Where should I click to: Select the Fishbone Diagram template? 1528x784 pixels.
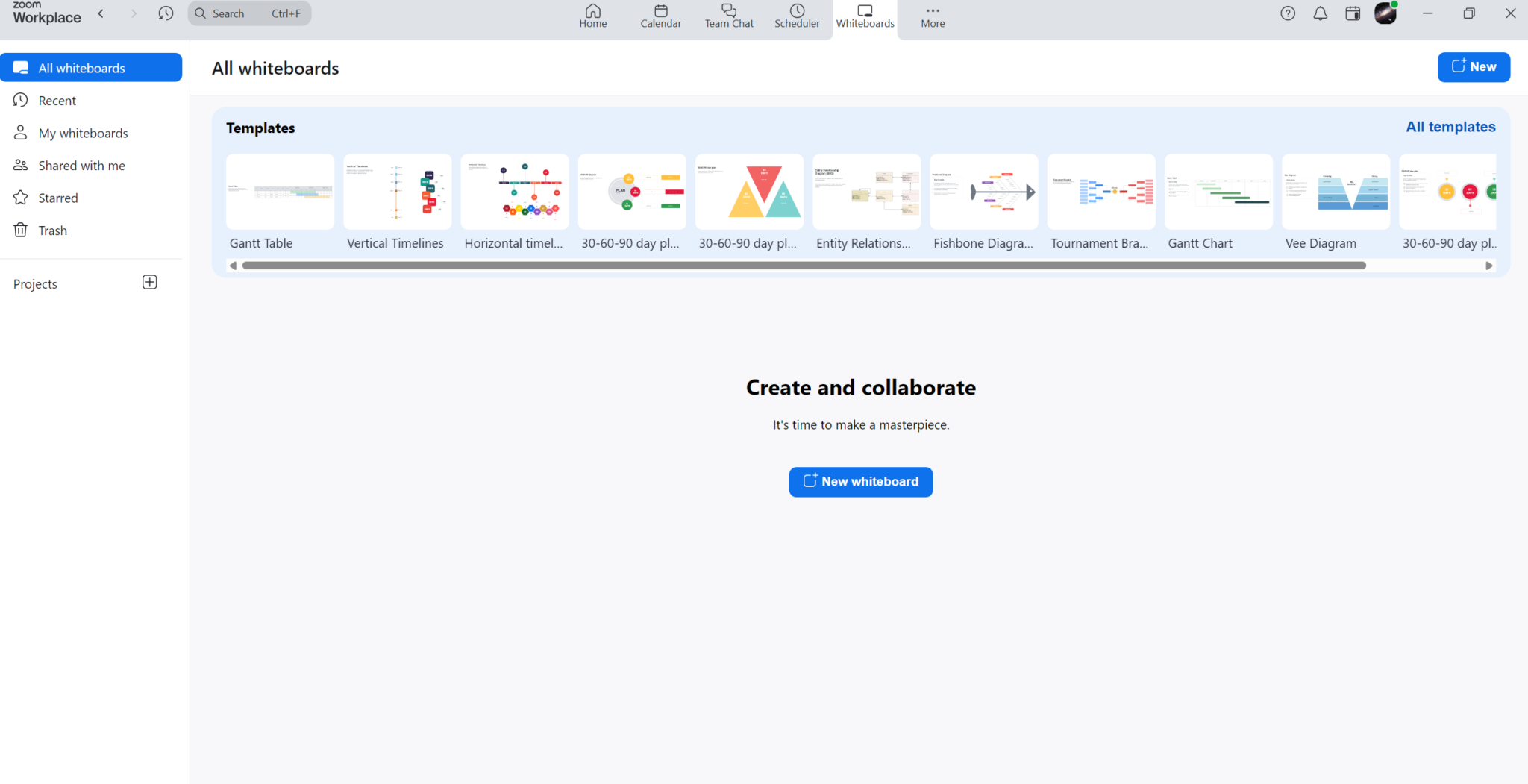(x=983, y=192)
